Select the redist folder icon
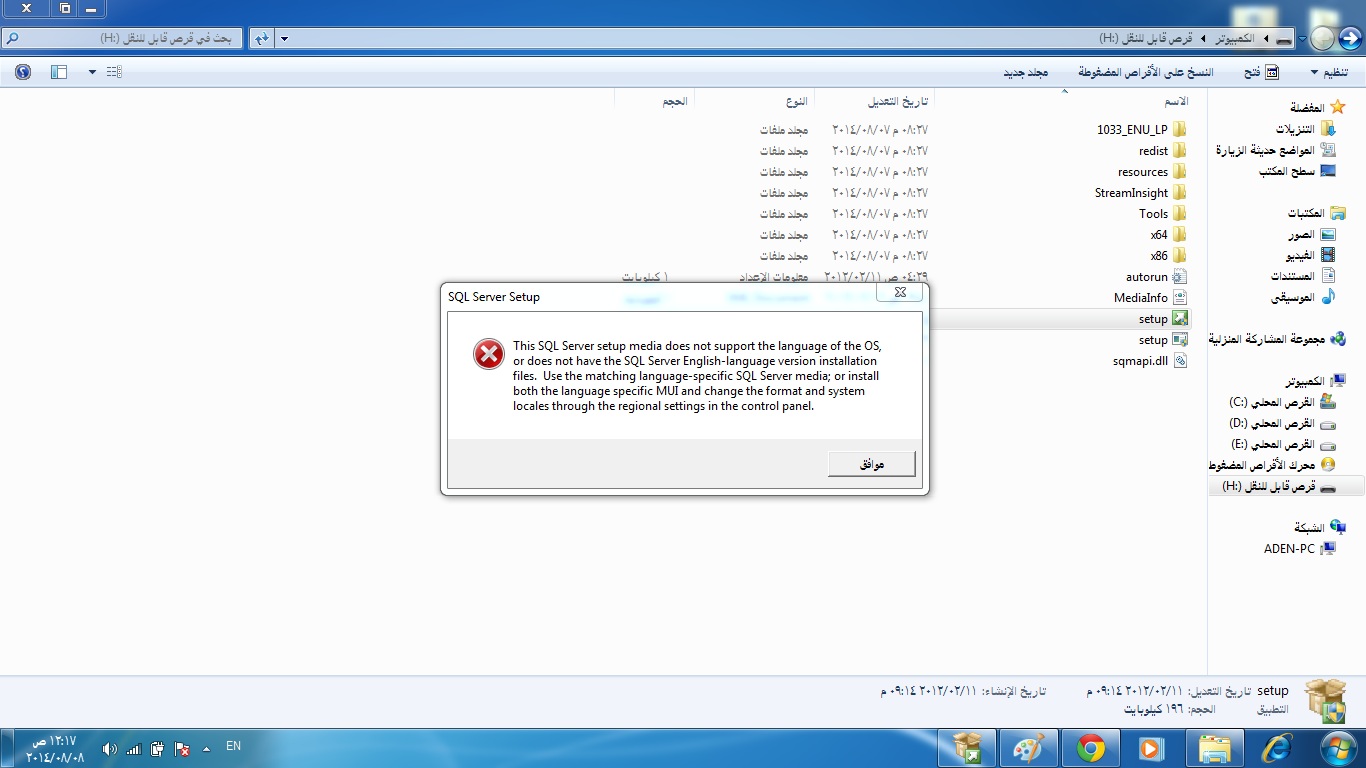 1179,150
